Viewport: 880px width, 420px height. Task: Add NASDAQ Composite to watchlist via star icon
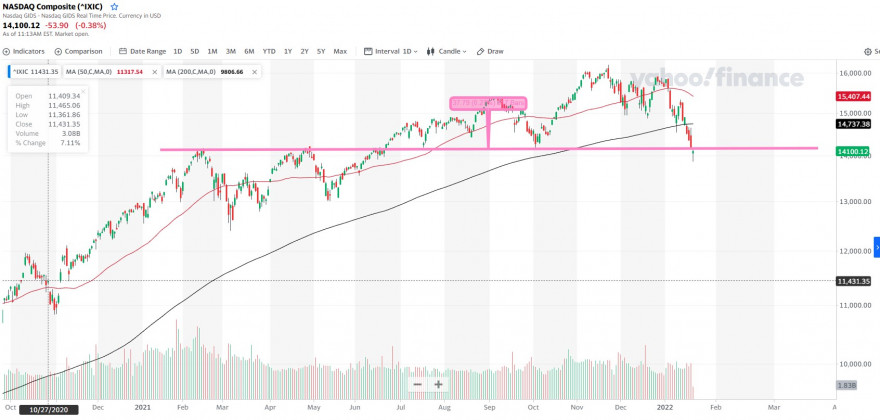pos(114,7)
